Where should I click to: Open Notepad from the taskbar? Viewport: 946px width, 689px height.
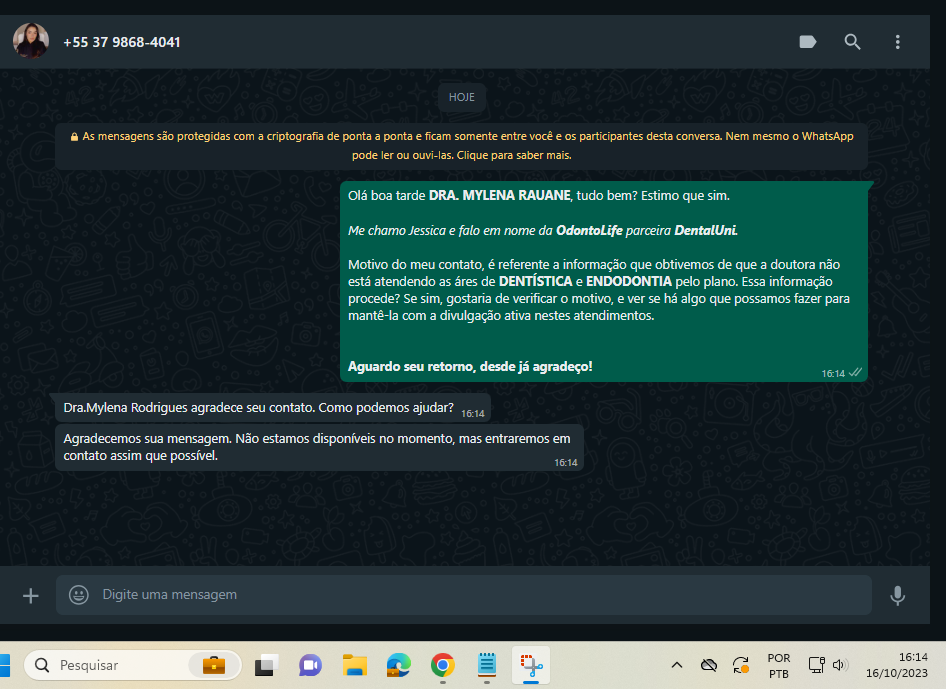coord(487,665)
